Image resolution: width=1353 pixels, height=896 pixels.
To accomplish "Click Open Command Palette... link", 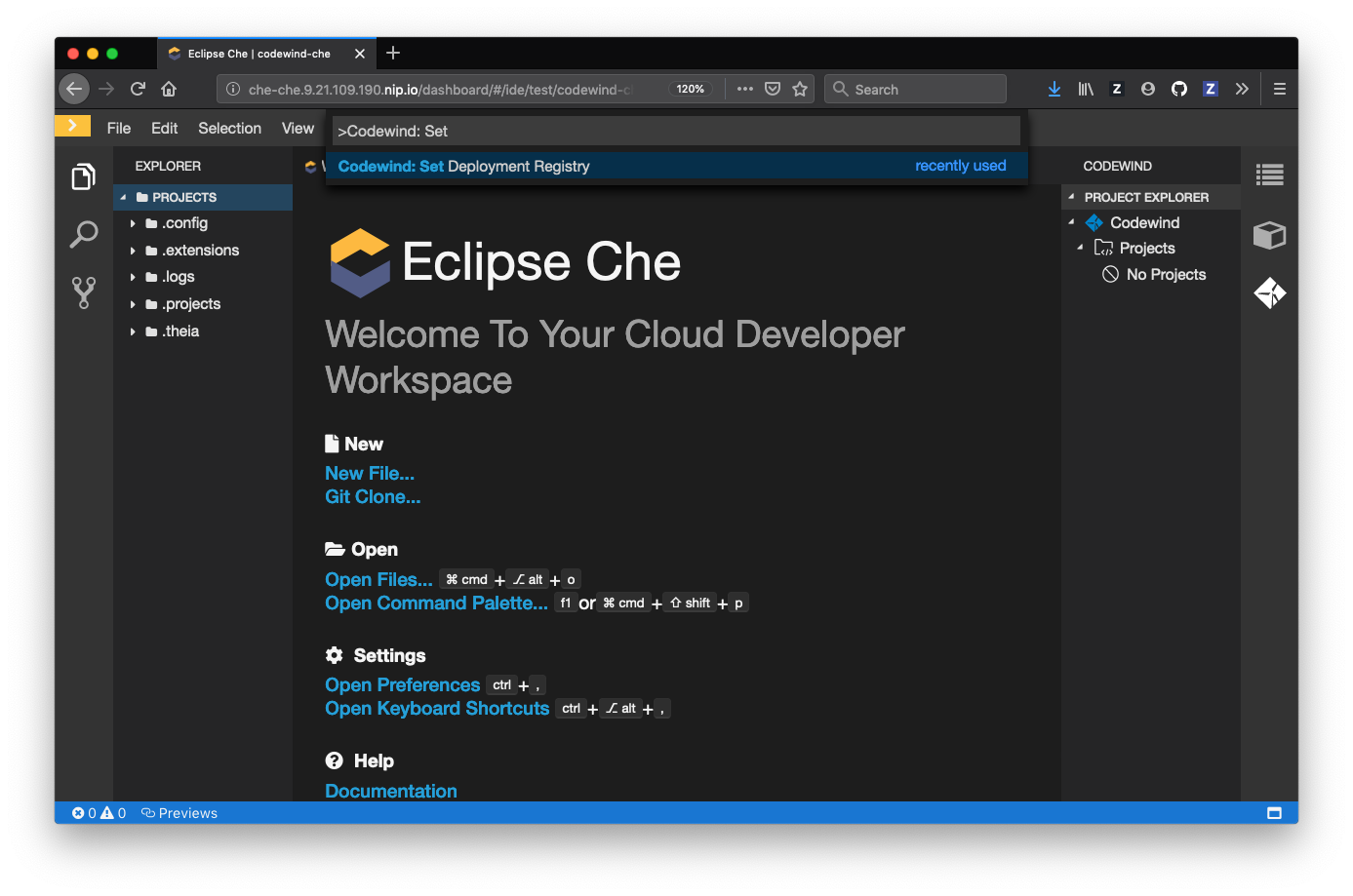I will tap(436, 603).
